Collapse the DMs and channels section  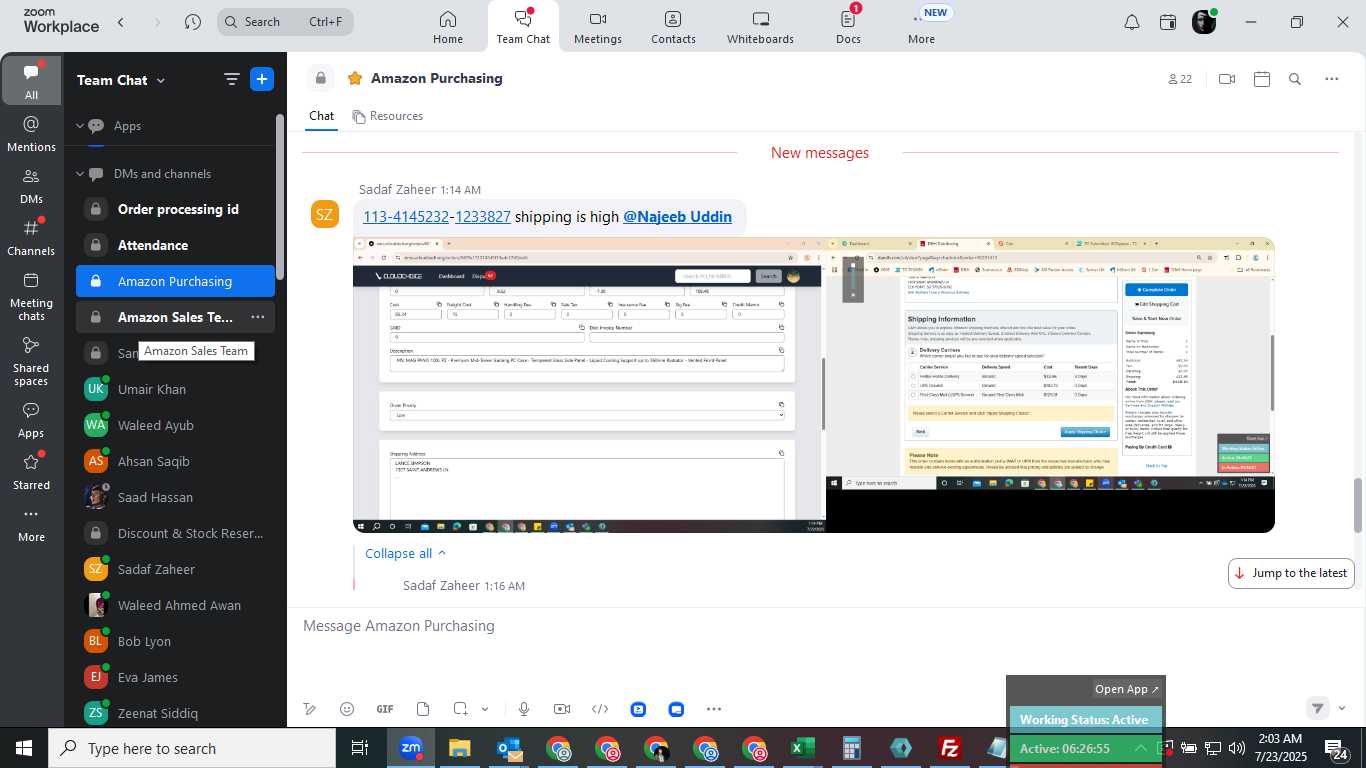80,174
